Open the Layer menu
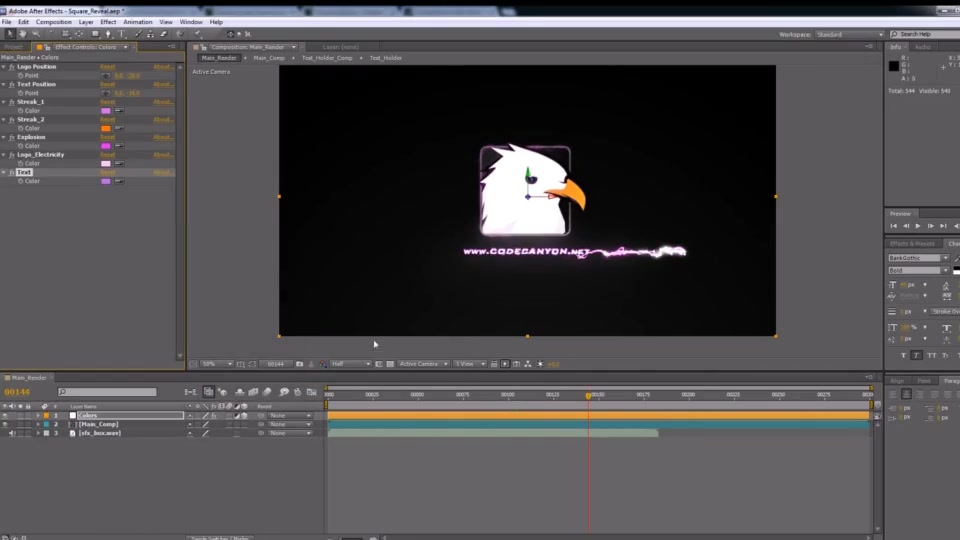 (x=86, y=22)
